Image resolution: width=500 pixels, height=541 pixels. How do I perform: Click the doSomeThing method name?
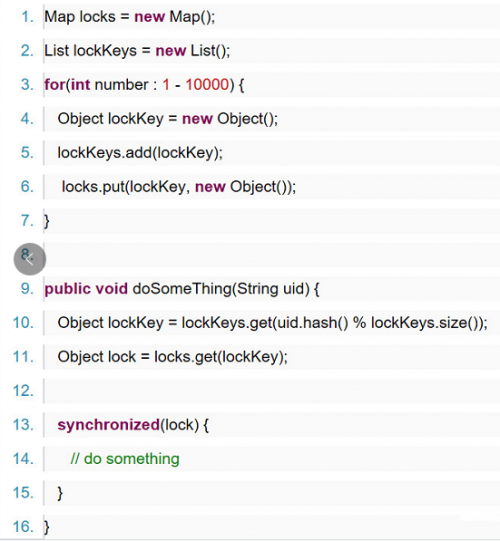pos(182,289)
